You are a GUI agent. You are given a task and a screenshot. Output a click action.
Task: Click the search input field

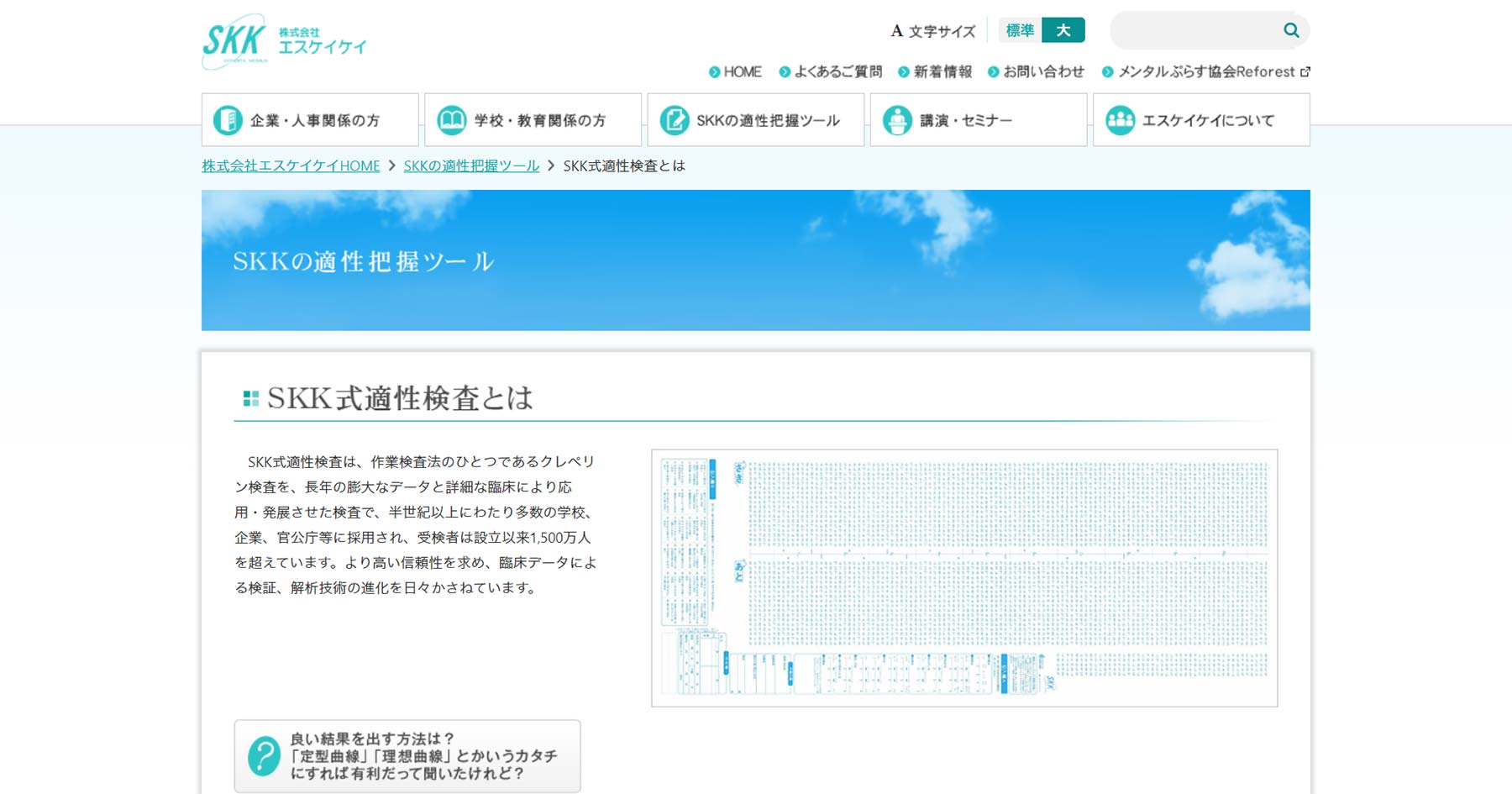1195,30
